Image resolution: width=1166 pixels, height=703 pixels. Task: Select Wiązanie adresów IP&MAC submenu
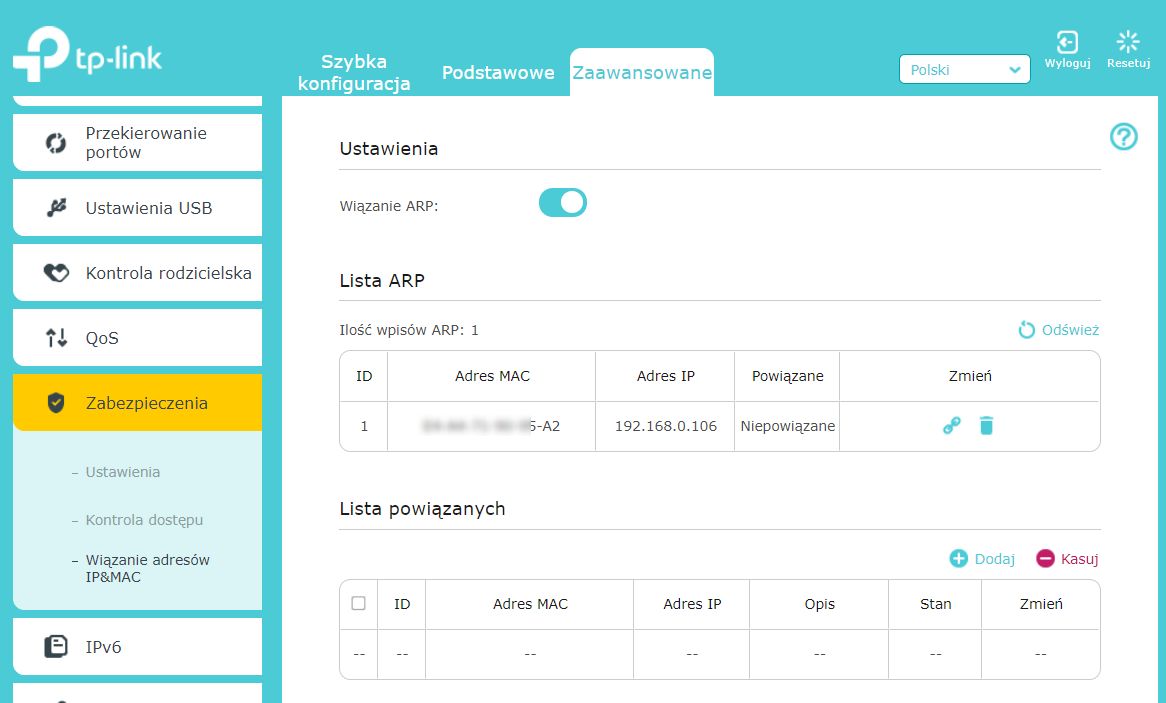(x=147, y=568)
